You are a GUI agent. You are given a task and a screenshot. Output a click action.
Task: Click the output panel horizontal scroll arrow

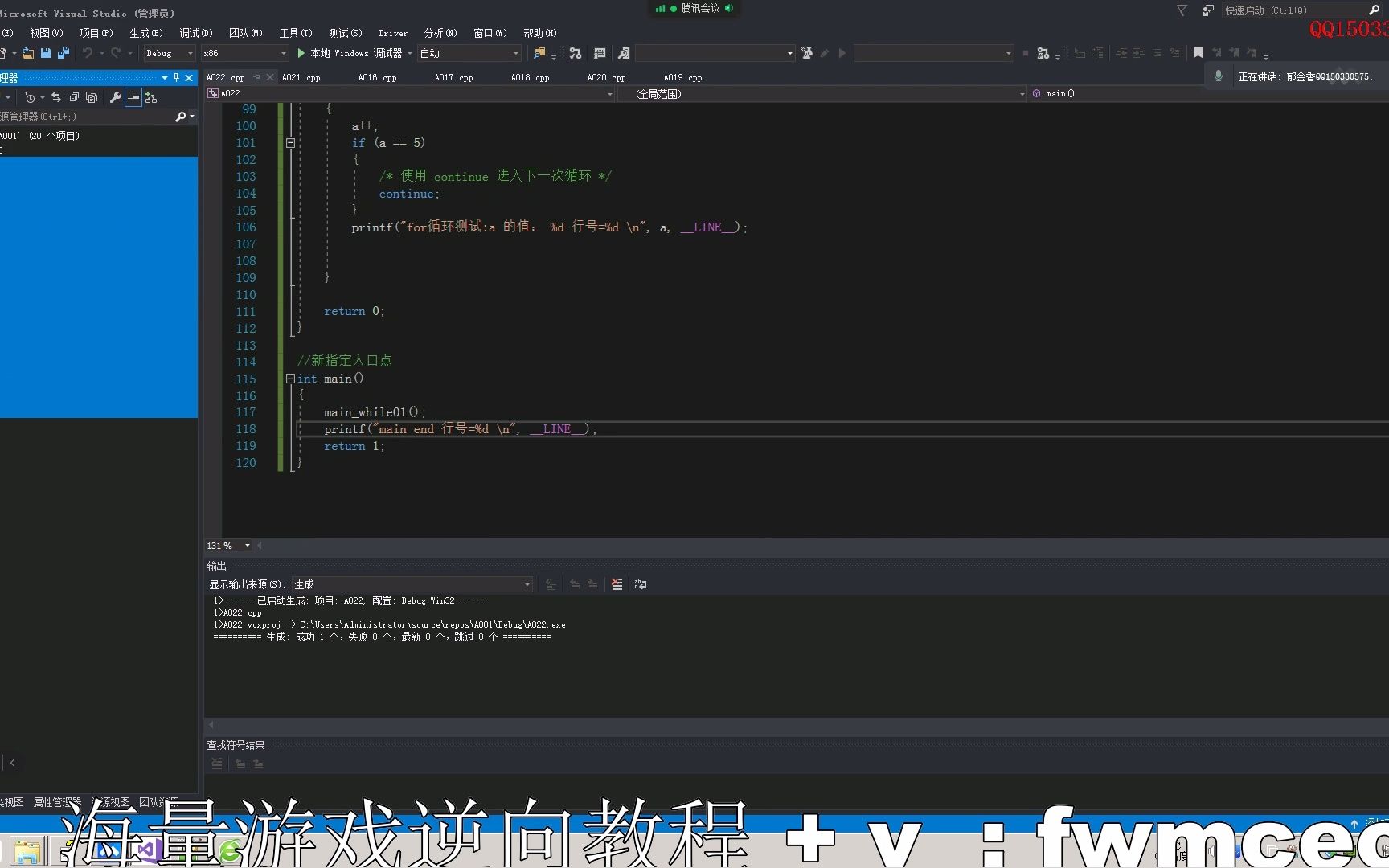[x=211, y=725]
